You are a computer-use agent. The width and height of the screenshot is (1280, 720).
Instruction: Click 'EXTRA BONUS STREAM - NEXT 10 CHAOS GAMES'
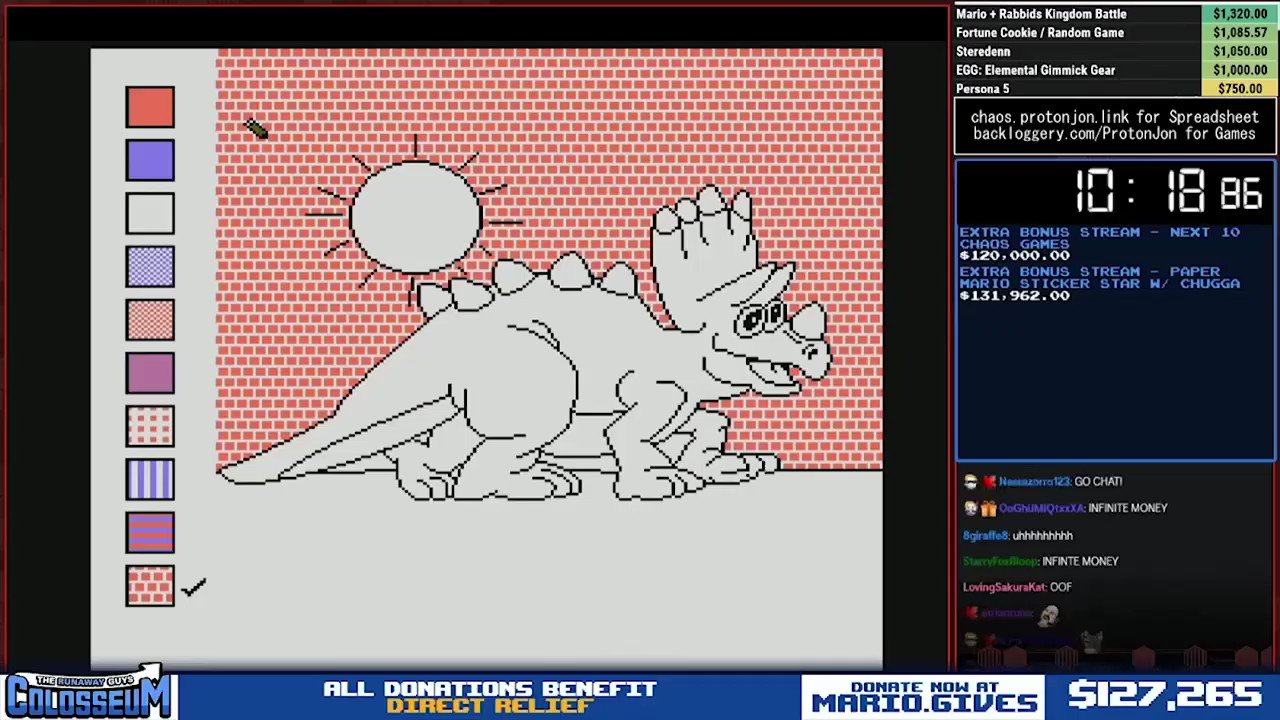tap(1099, 238)
